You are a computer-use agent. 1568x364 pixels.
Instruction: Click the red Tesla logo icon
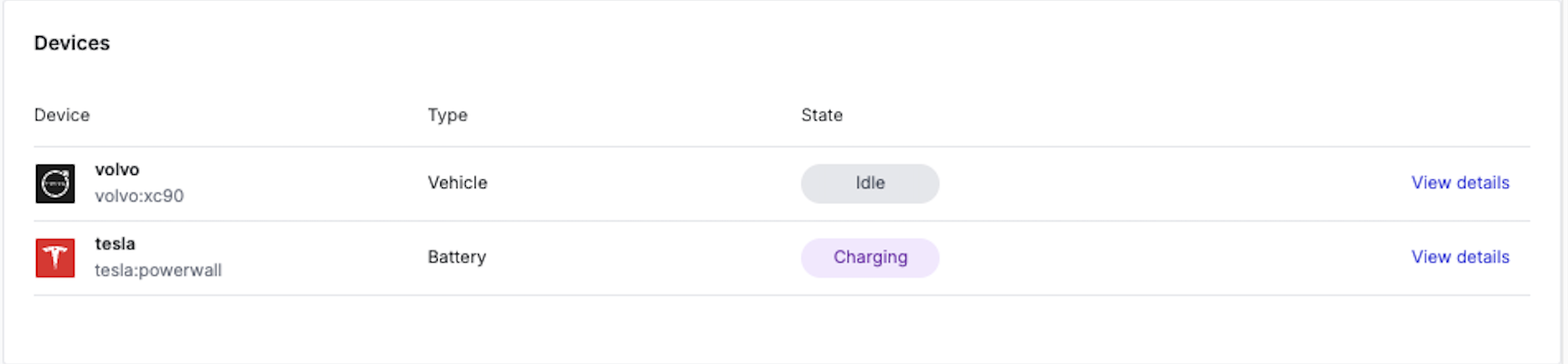tap(55, 258)
